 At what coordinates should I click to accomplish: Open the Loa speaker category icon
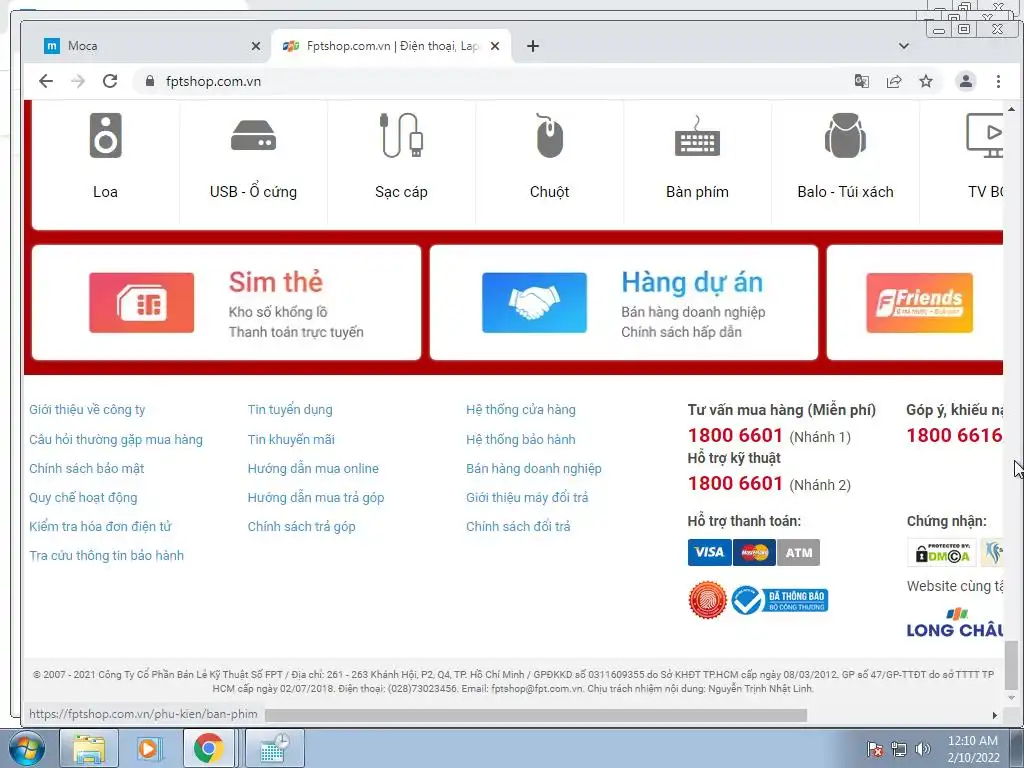(105, 135)
